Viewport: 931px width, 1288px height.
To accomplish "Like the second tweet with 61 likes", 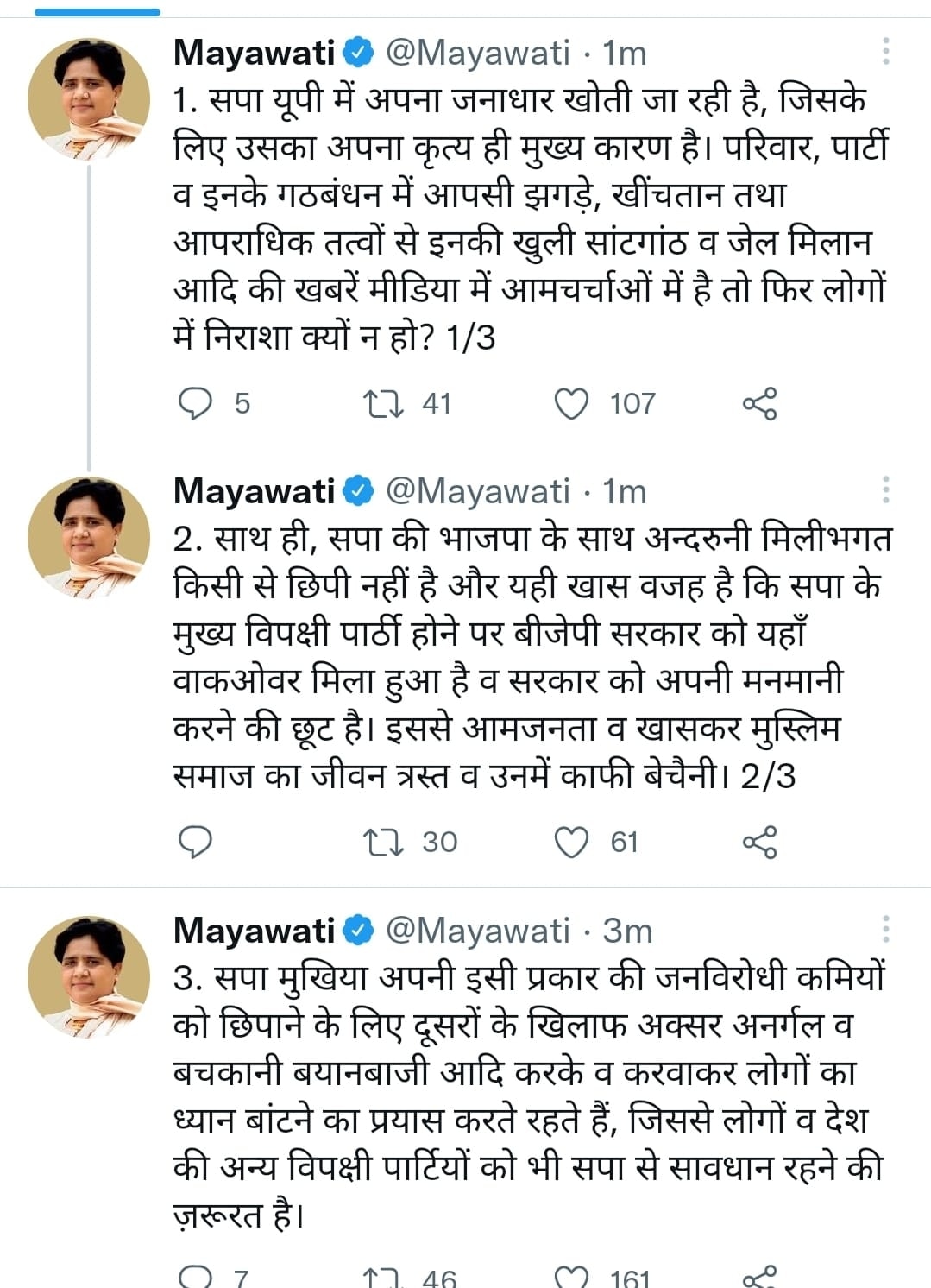I will click(571, 842).
